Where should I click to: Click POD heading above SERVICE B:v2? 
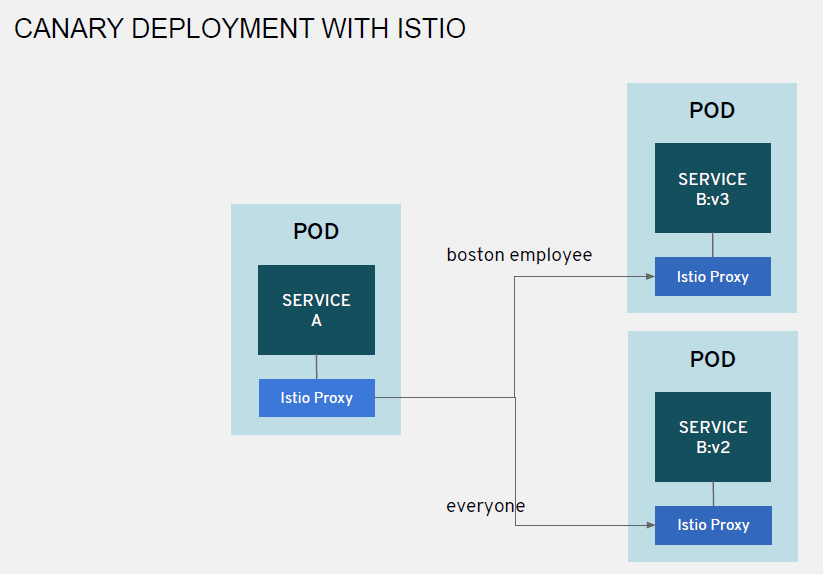pyautogui.click(x=713, y=359)
